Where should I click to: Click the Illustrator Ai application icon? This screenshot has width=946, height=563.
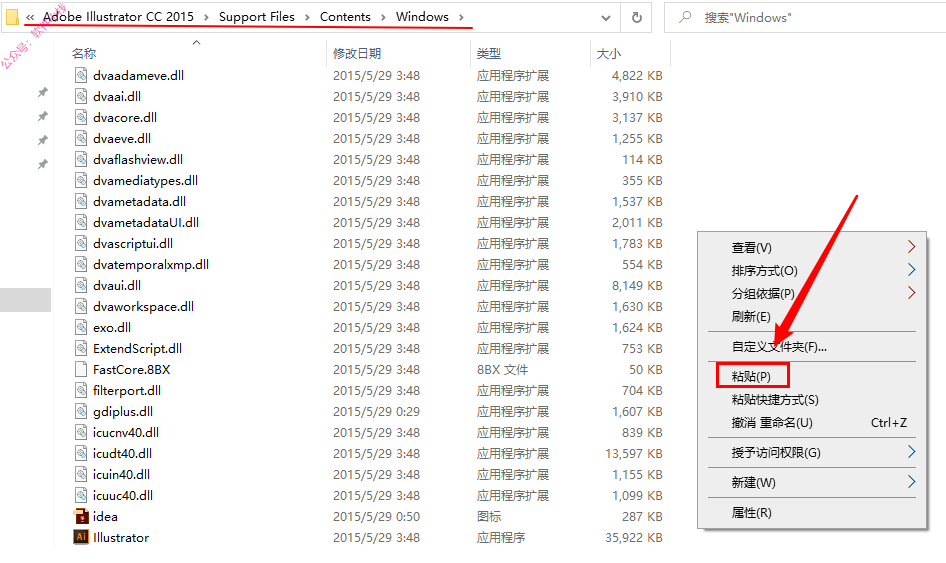point(81,537)
